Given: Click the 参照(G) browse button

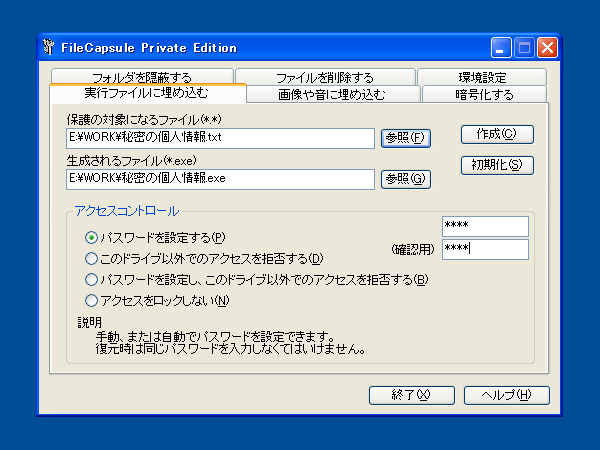Looking at the screenshot, I should pos(406,179).
